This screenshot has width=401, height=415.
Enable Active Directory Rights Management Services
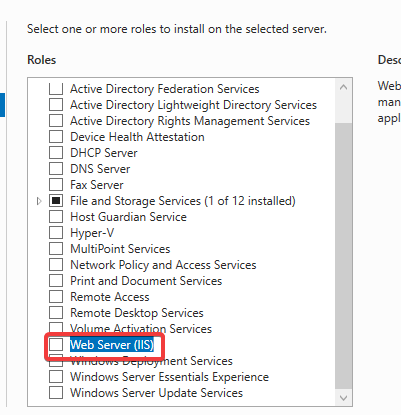click(56, 121)
